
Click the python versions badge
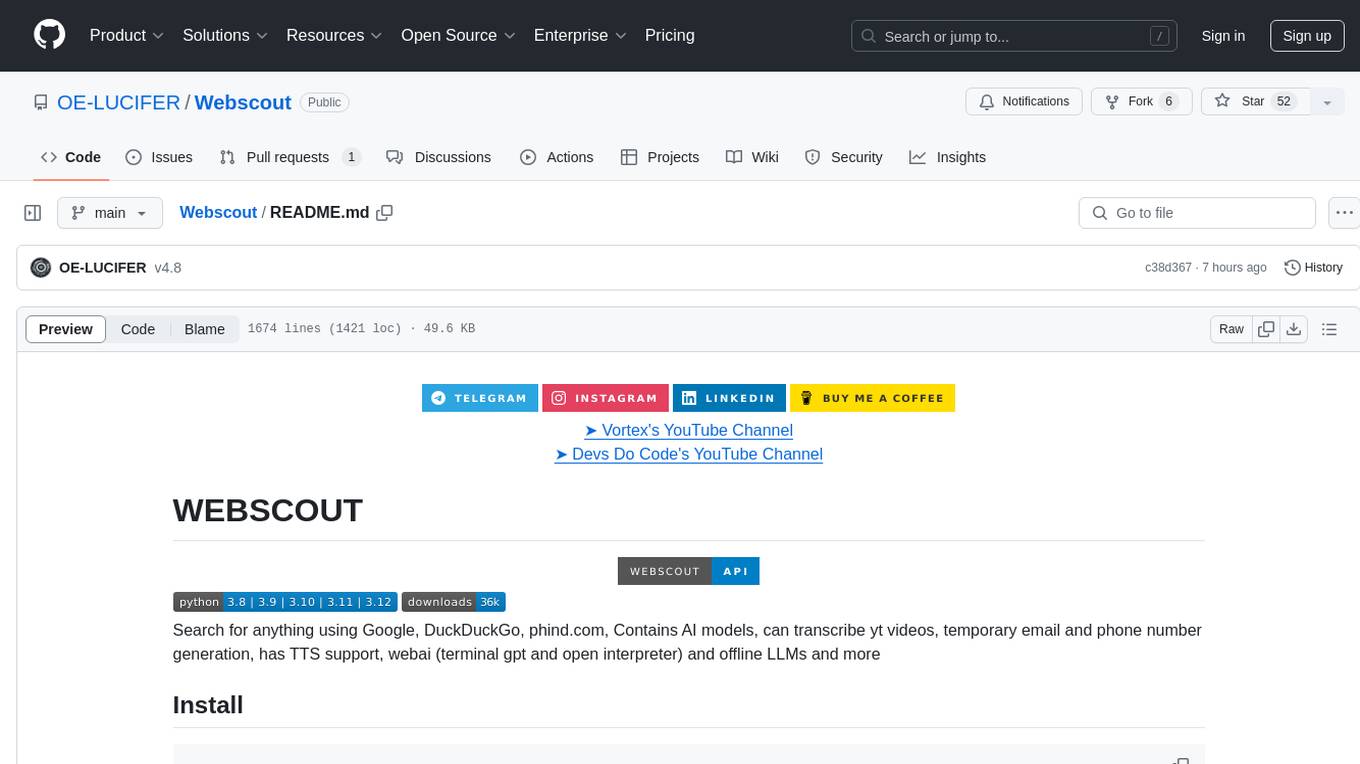click(285, 602)
